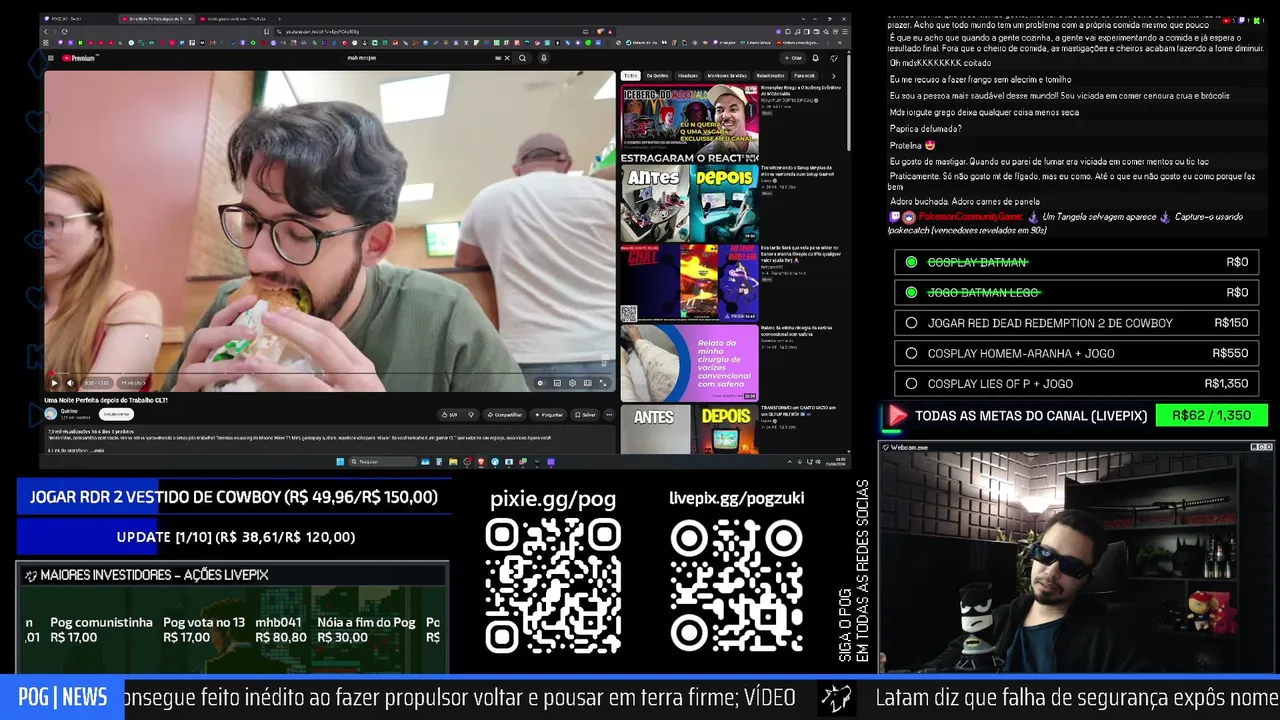
Task: Open a new browser tab with plus
Action: [280, 19]
